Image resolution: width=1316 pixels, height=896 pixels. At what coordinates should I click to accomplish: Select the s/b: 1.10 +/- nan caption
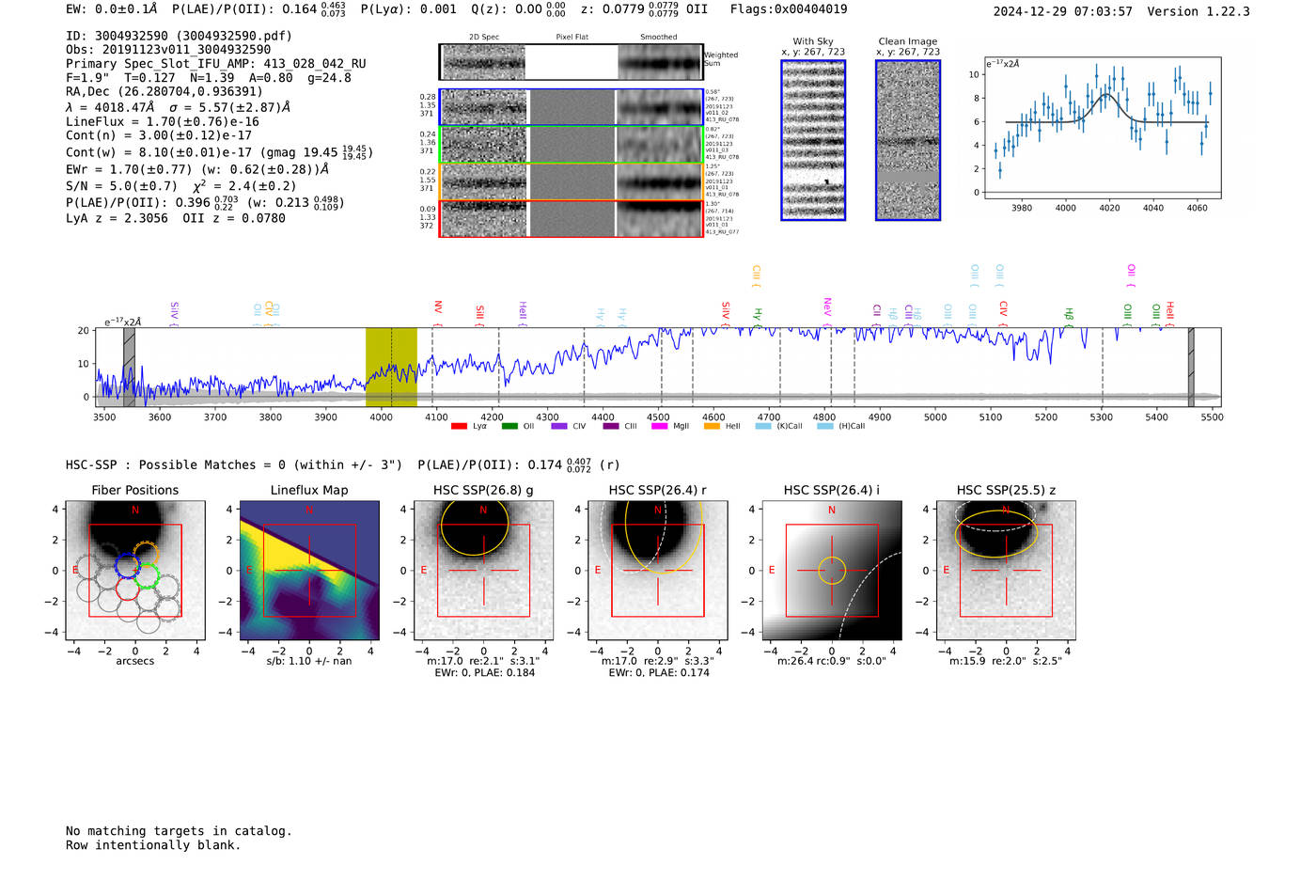tap(309, 661)
